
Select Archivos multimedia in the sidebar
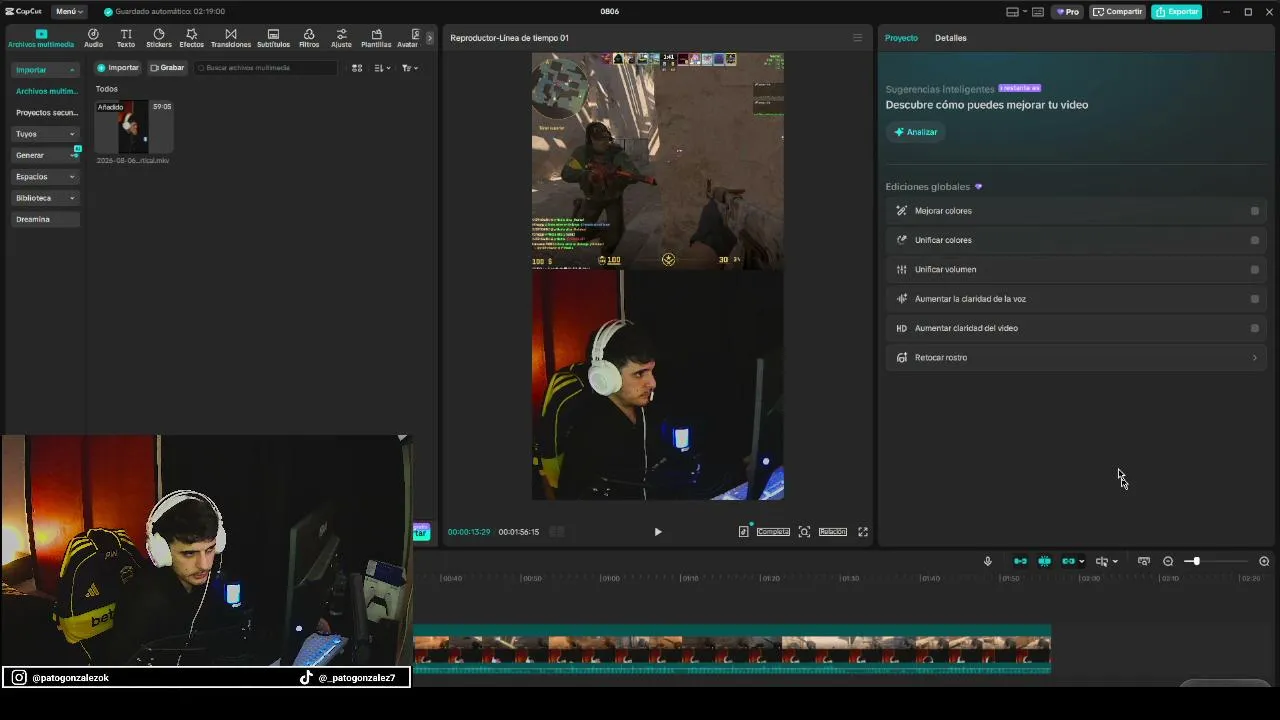pos(45,91)
